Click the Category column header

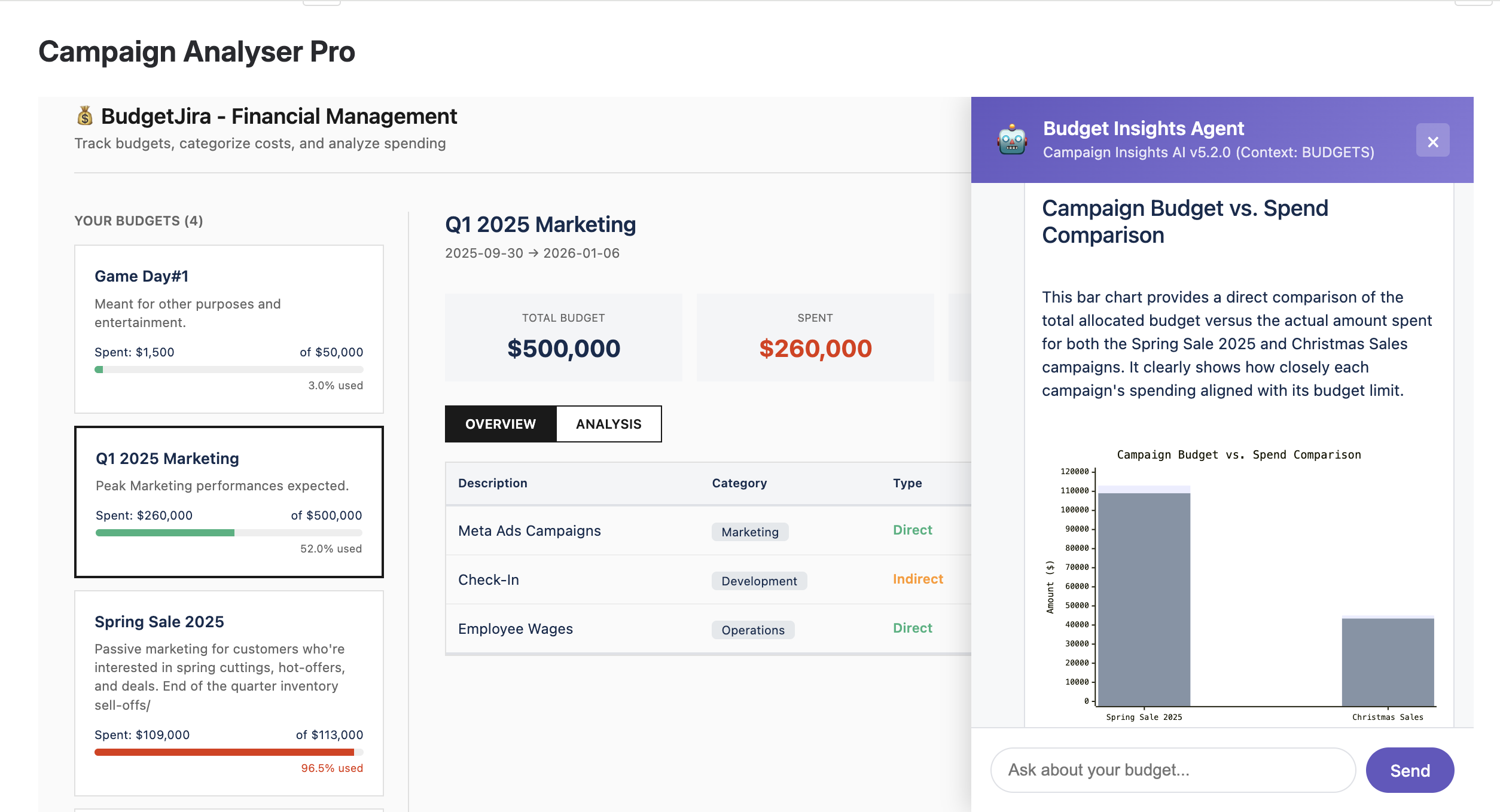739,483
